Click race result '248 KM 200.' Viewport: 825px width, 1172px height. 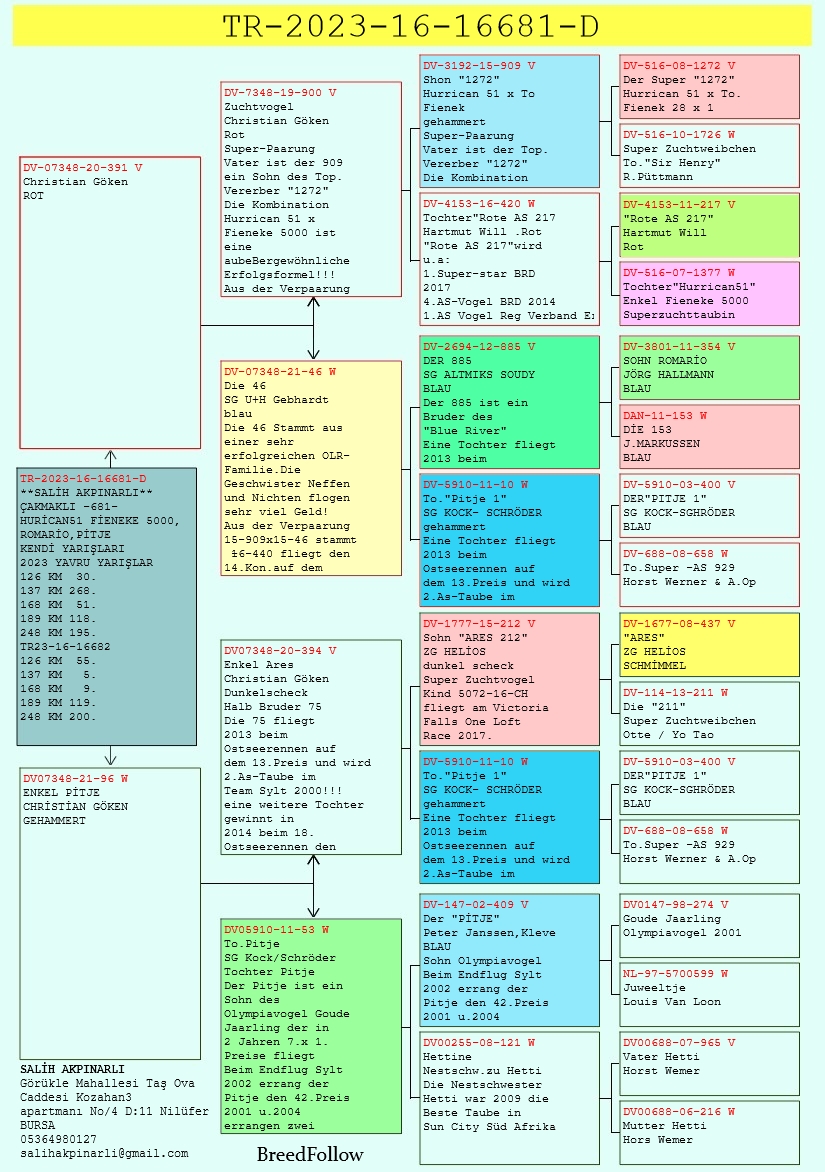[58, 717]
